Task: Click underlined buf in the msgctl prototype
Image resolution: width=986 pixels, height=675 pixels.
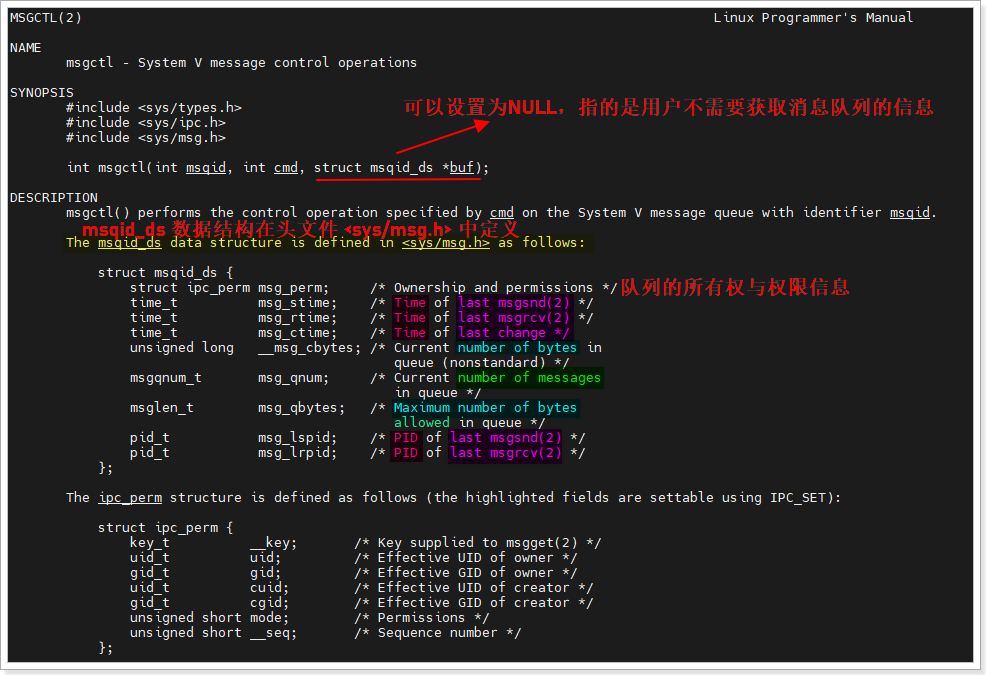Action: 461,168
